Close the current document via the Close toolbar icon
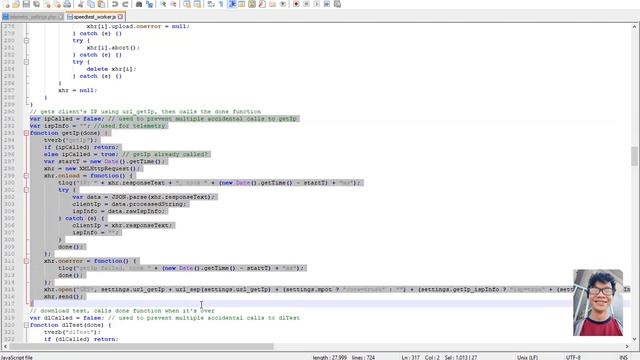640x360 pixels. [x=47, y=4]
